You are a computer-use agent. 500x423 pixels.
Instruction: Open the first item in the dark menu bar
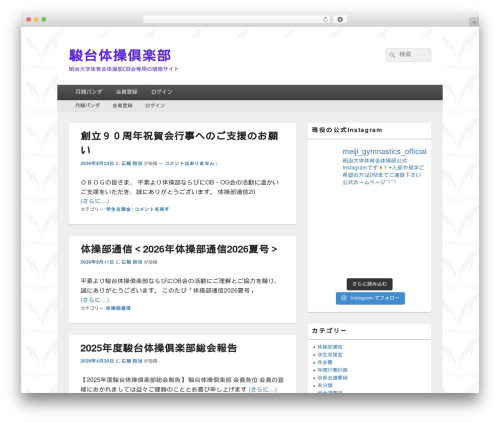pos(89,92)
